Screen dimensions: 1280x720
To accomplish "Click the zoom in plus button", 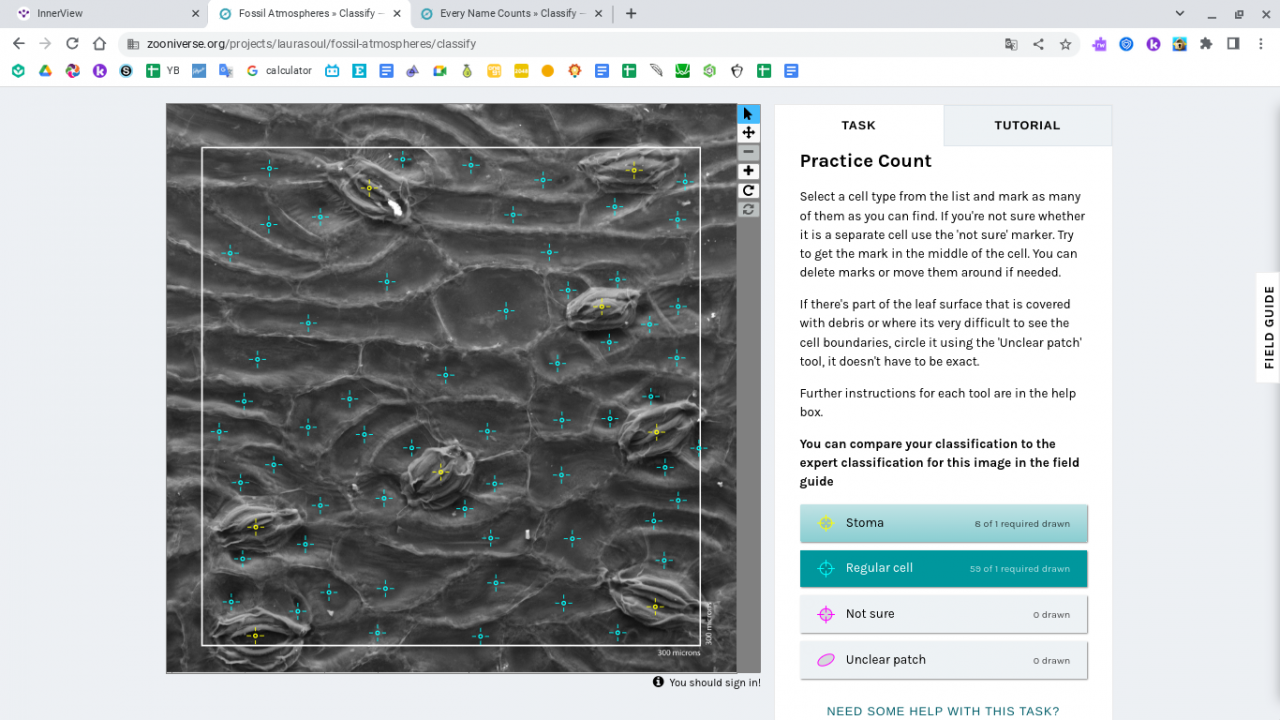I will tap(748, 171).
